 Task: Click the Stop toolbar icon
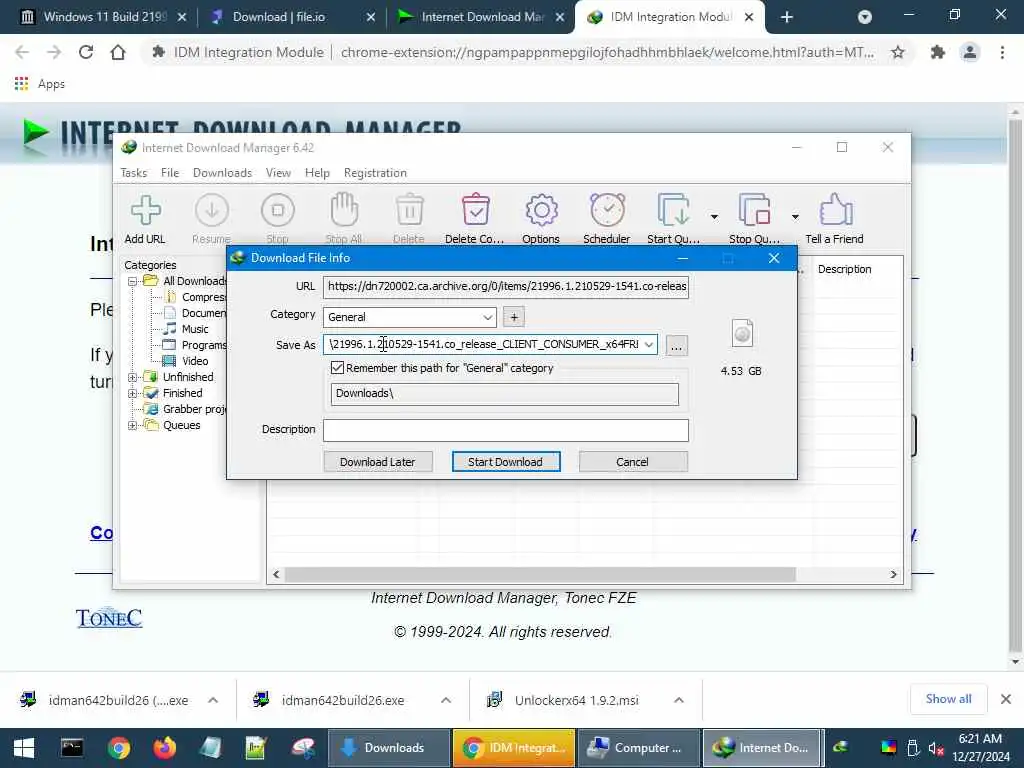(x=278, y=210)
